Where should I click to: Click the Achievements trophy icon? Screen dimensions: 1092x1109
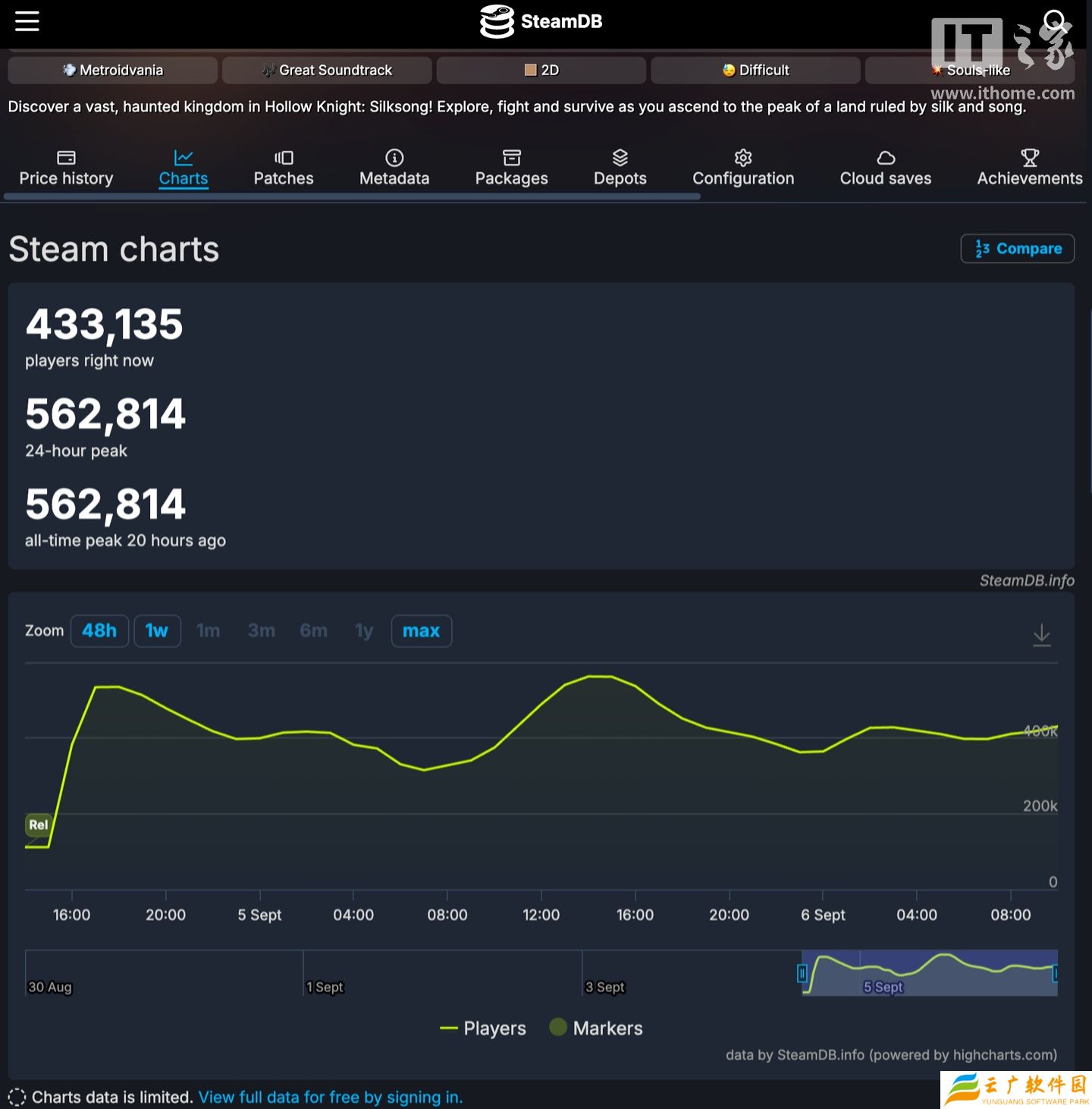1030,158
